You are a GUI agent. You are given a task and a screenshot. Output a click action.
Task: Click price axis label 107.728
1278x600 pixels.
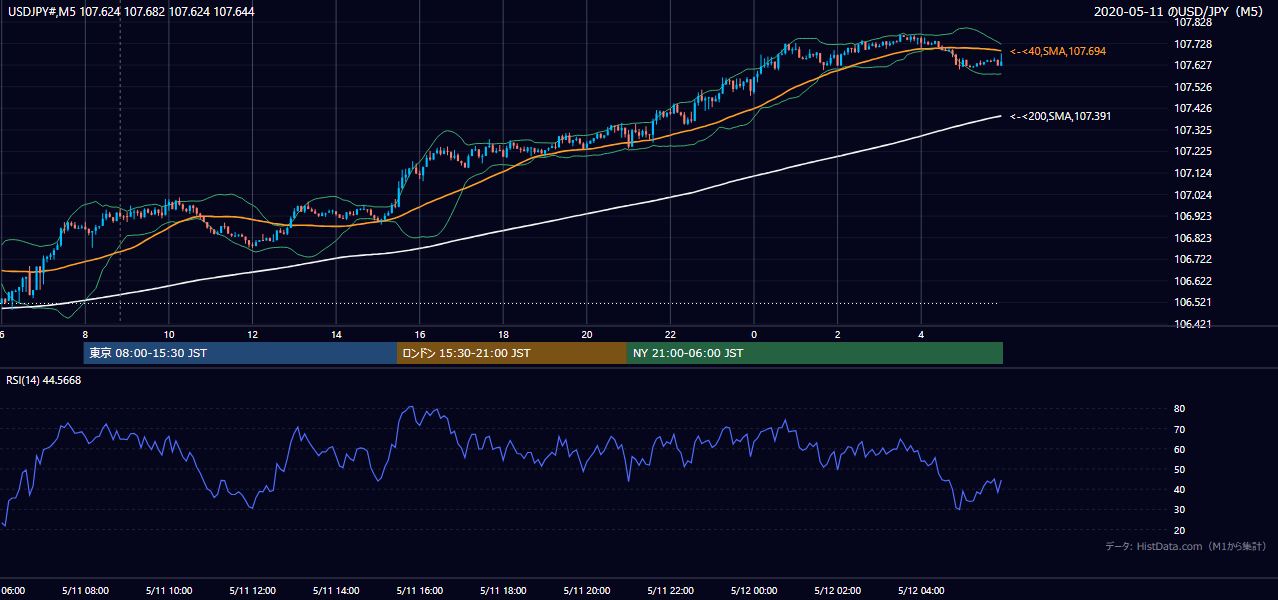(x=1192, y=45)
